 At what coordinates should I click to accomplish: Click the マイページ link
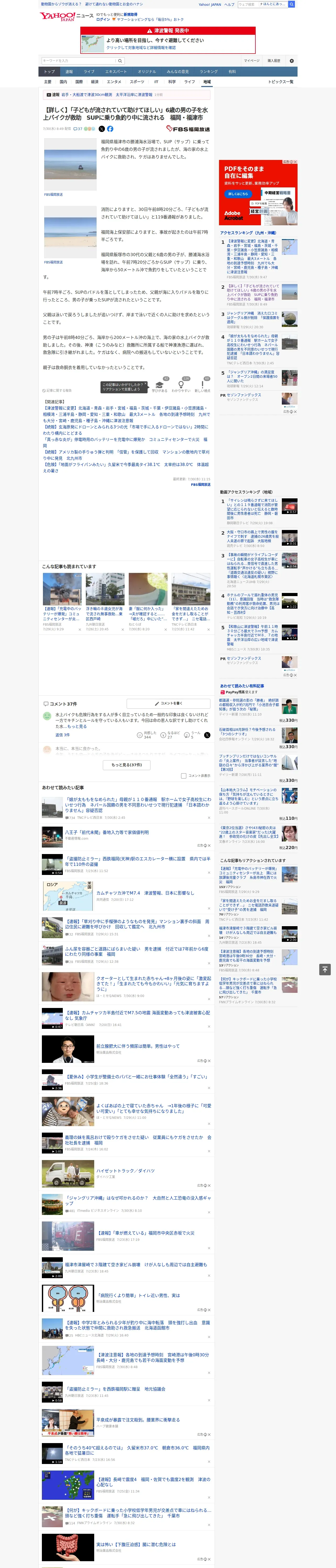click(251, 61)
